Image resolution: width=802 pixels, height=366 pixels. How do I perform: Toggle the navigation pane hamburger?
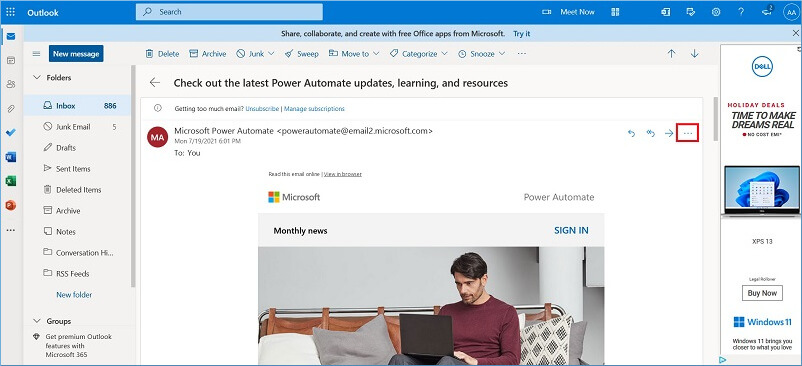tap(36, 54)
